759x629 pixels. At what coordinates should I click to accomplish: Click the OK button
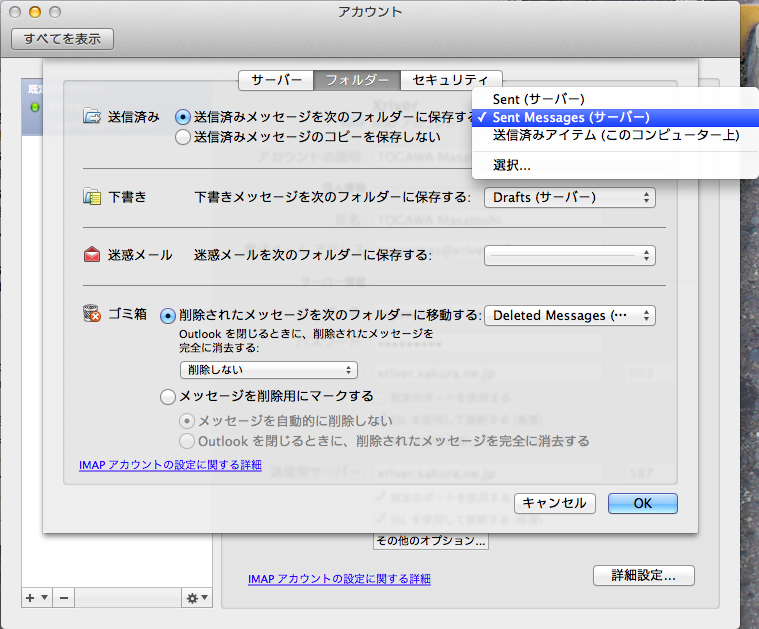(642, 503)
